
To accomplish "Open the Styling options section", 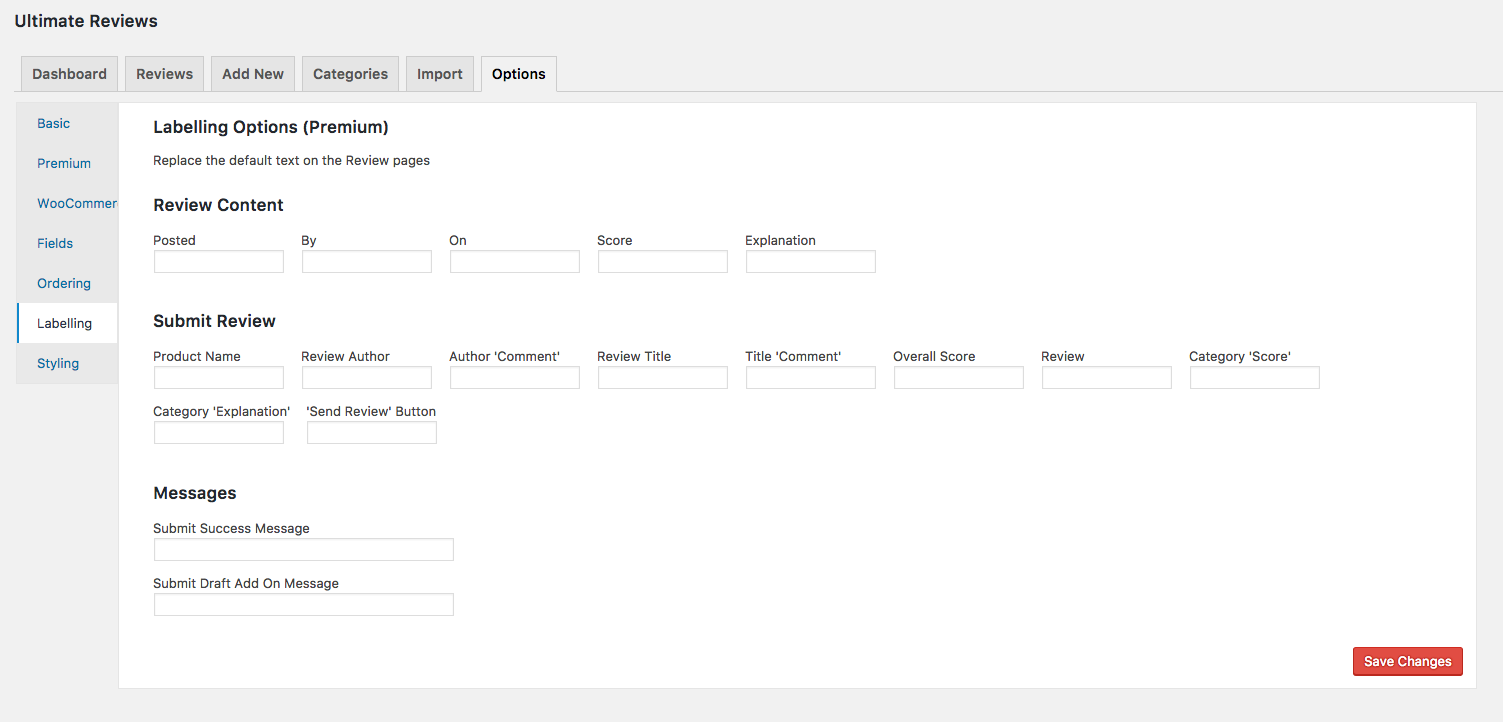I will click(58, 364).
